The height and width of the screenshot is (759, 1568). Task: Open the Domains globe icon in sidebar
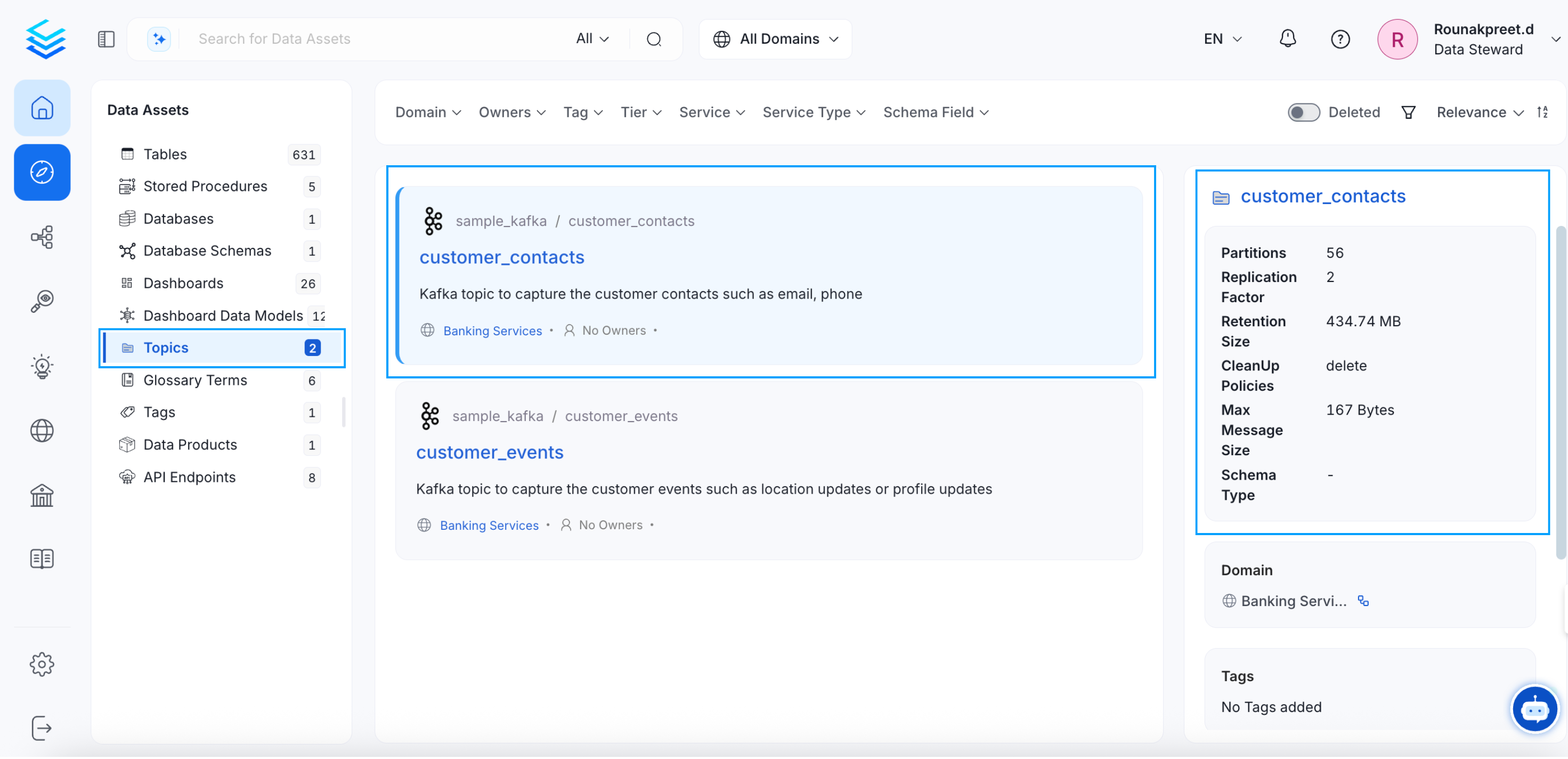(x=42, y=431)
